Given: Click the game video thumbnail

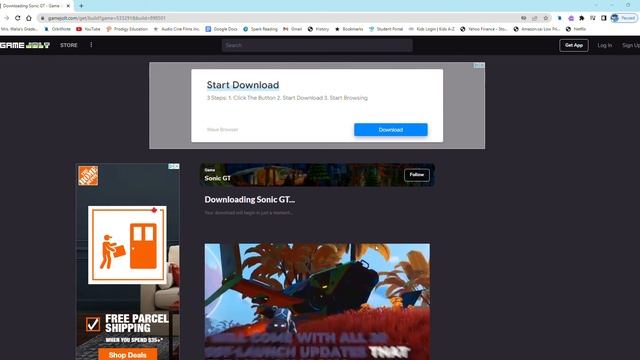Looking at the screenshot, I should point(317,302).
